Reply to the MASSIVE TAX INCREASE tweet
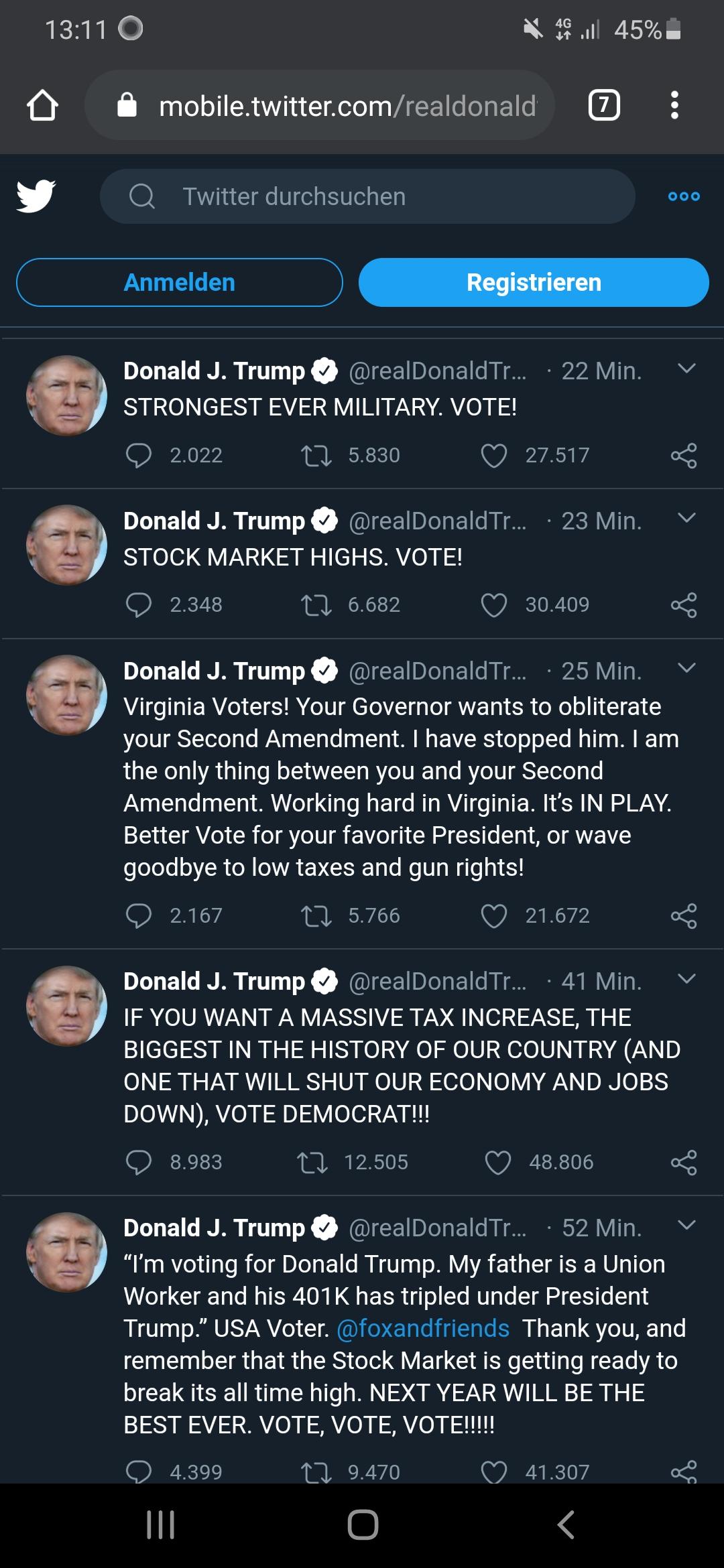The width and height of the screenshot is (724, 1568). 139,1163
